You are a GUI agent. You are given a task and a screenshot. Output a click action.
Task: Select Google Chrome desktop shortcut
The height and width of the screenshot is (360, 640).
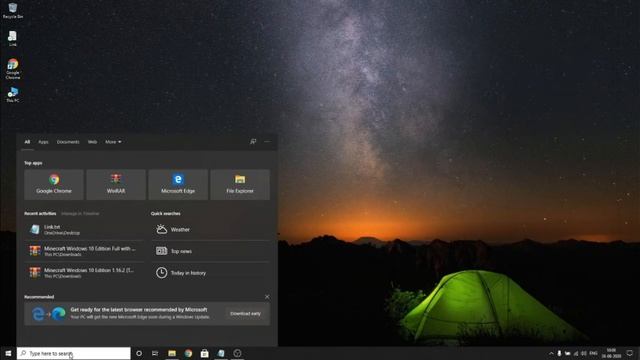pyautogui.click(x=13, y=69)
